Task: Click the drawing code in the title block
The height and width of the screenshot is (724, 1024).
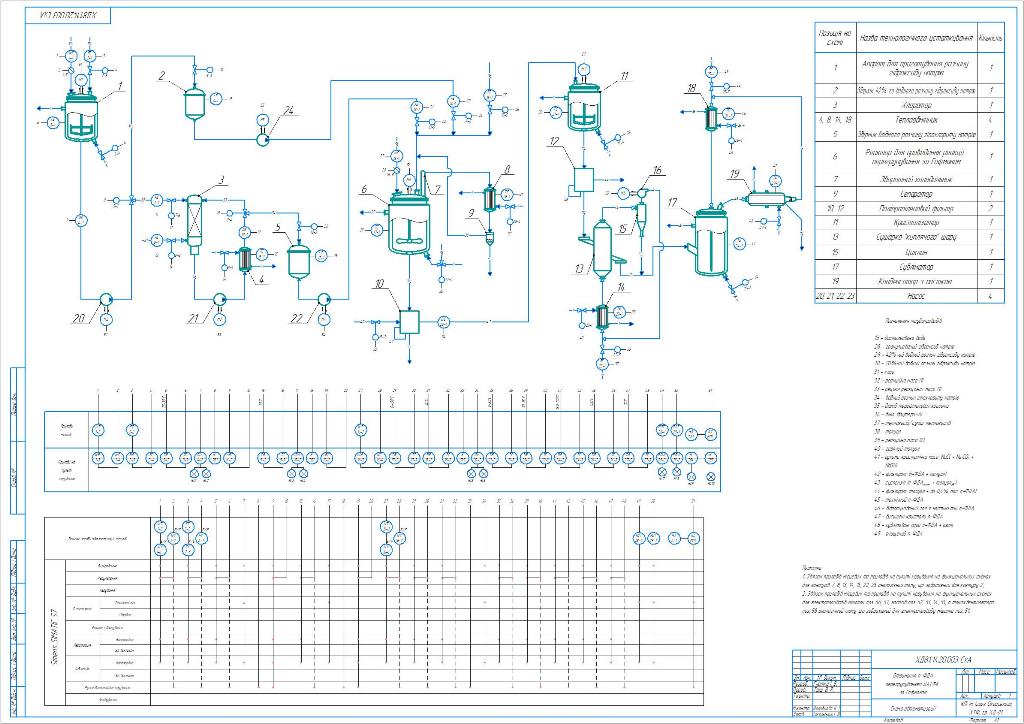Action: [x=943, y=661]
